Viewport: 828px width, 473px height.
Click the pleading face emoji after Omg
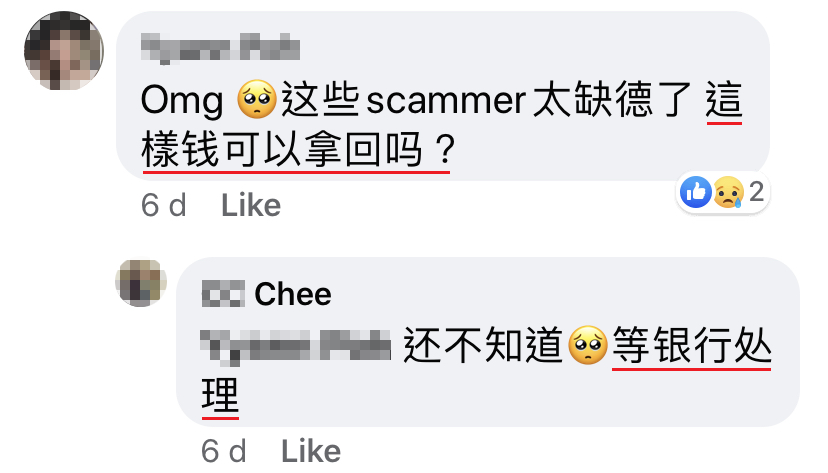[x=257, y=100]
